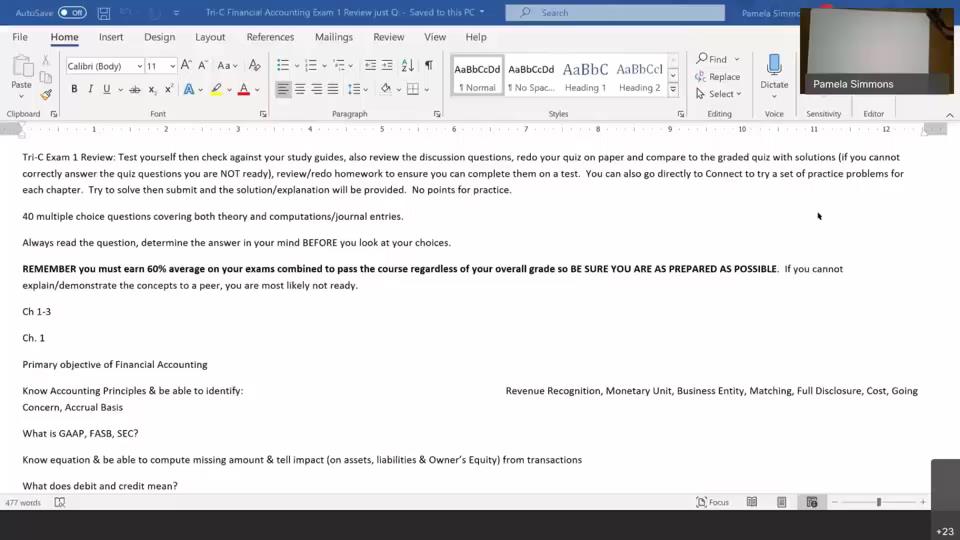Open the Find tool
The width and height of the screenshot is (960, 540).
tap(712, 59)
